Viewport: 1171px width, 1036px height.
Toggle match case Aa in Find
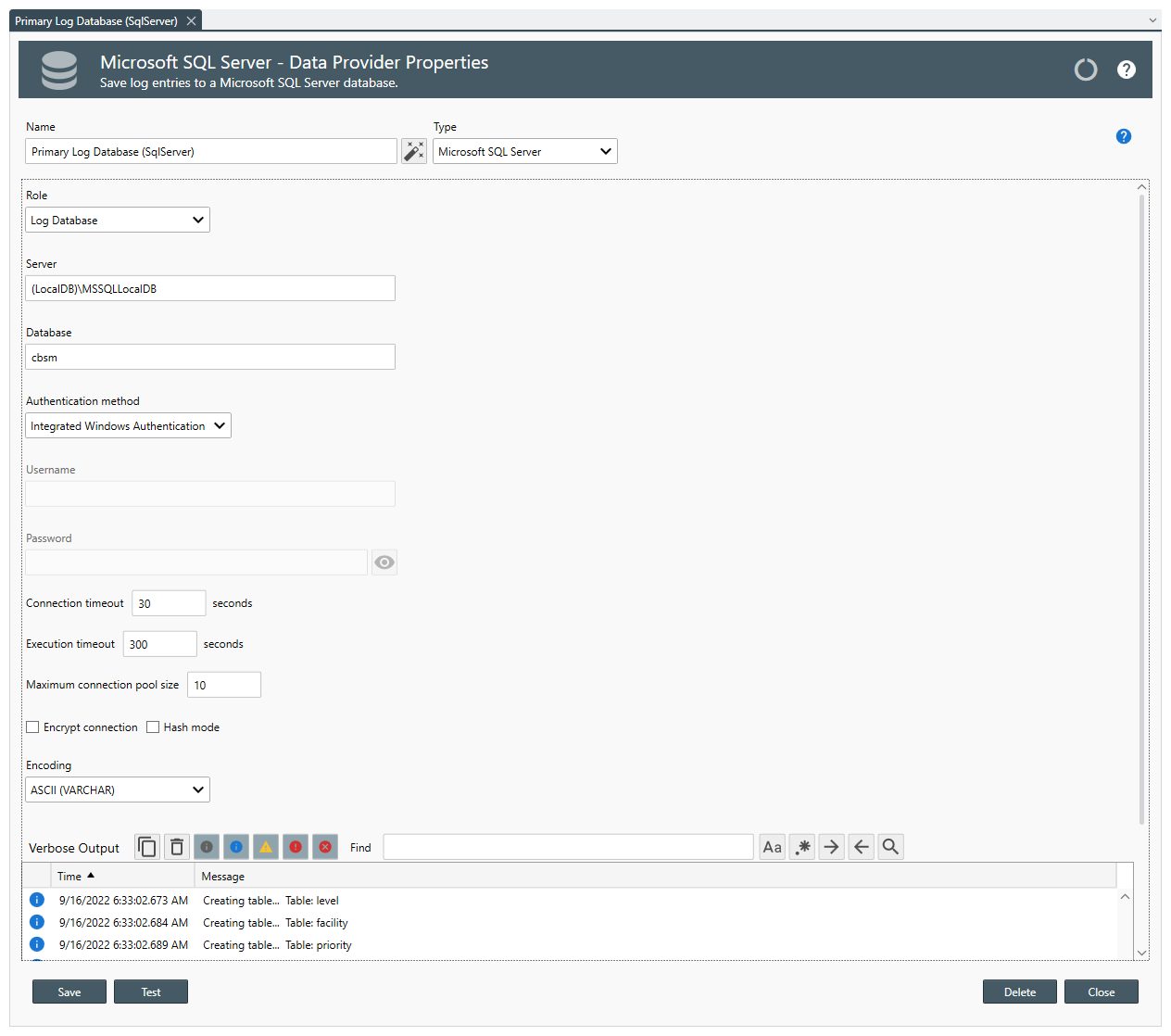[773, 847]
